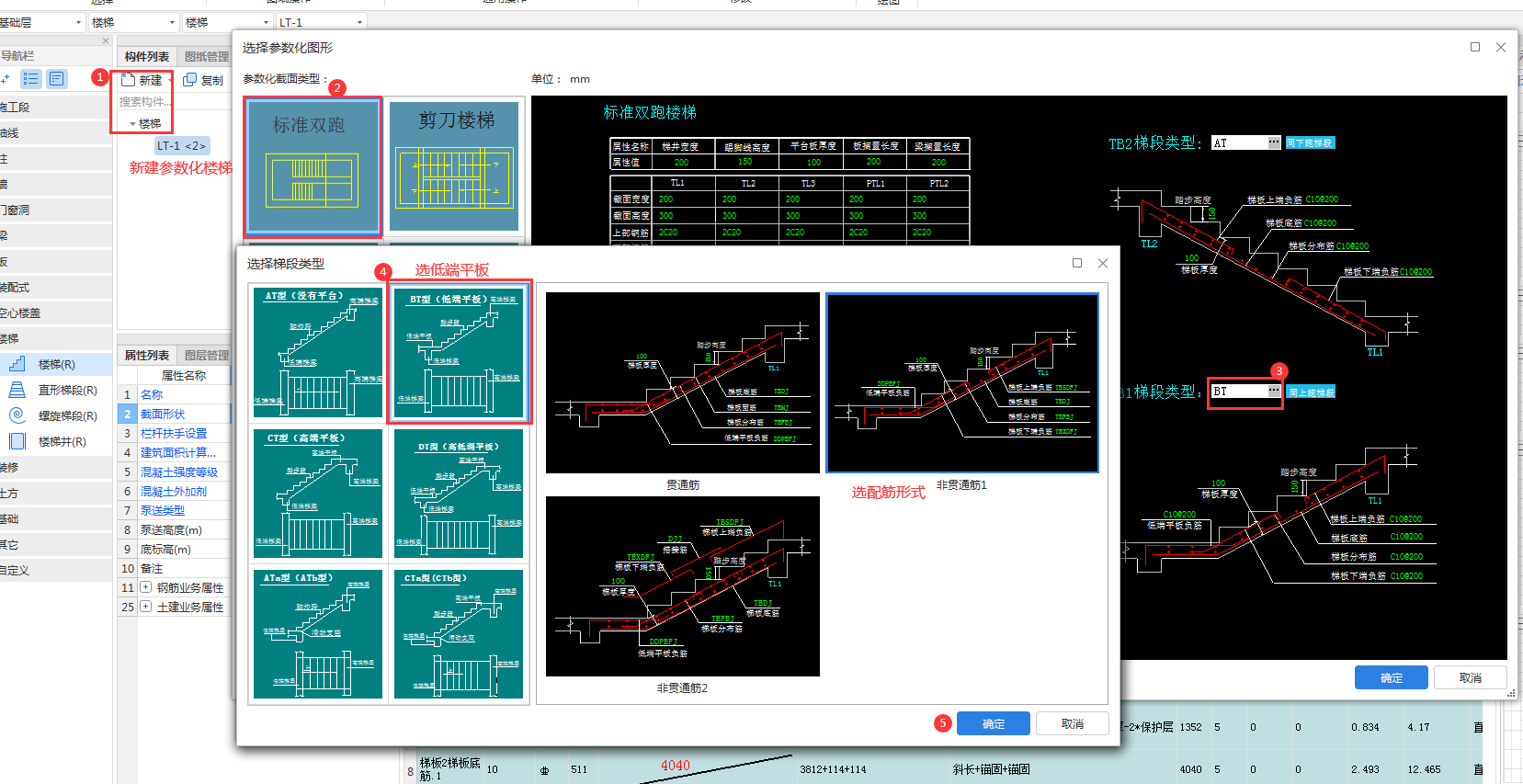Select the 非贯通筋1 reinforcement diagram
This screenshot has width=1523, height=784.
click(962, 383)
